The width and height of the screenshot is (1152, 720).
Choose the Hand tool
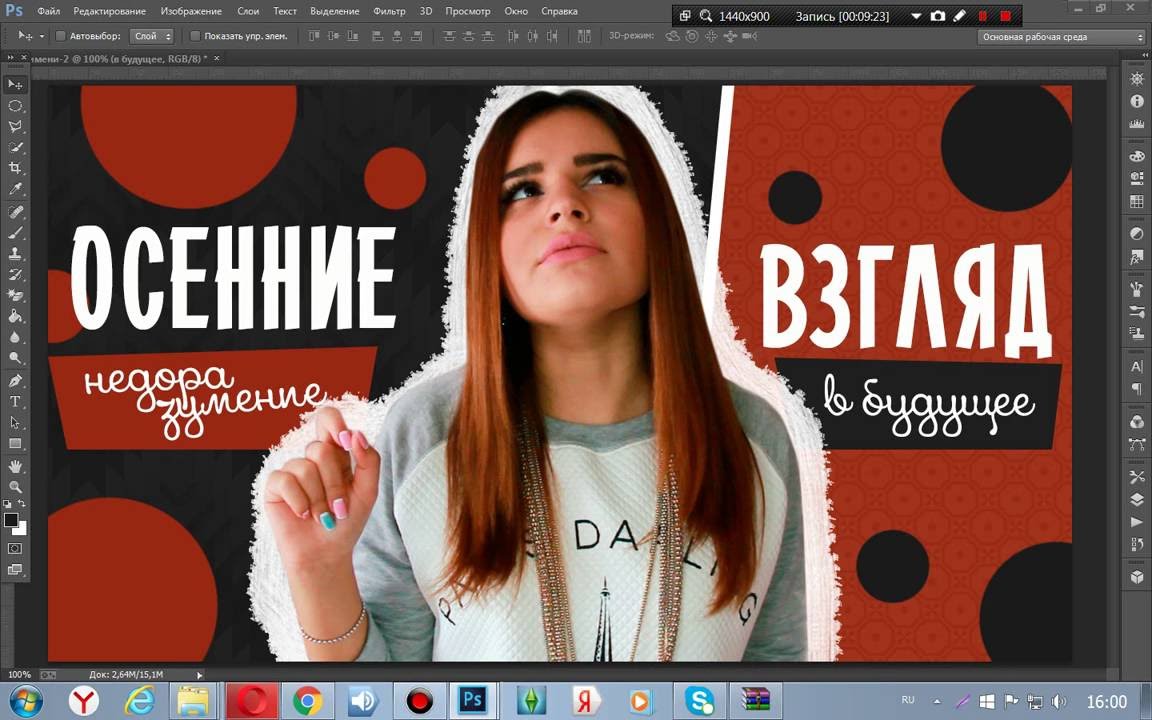tap(15, 466)
